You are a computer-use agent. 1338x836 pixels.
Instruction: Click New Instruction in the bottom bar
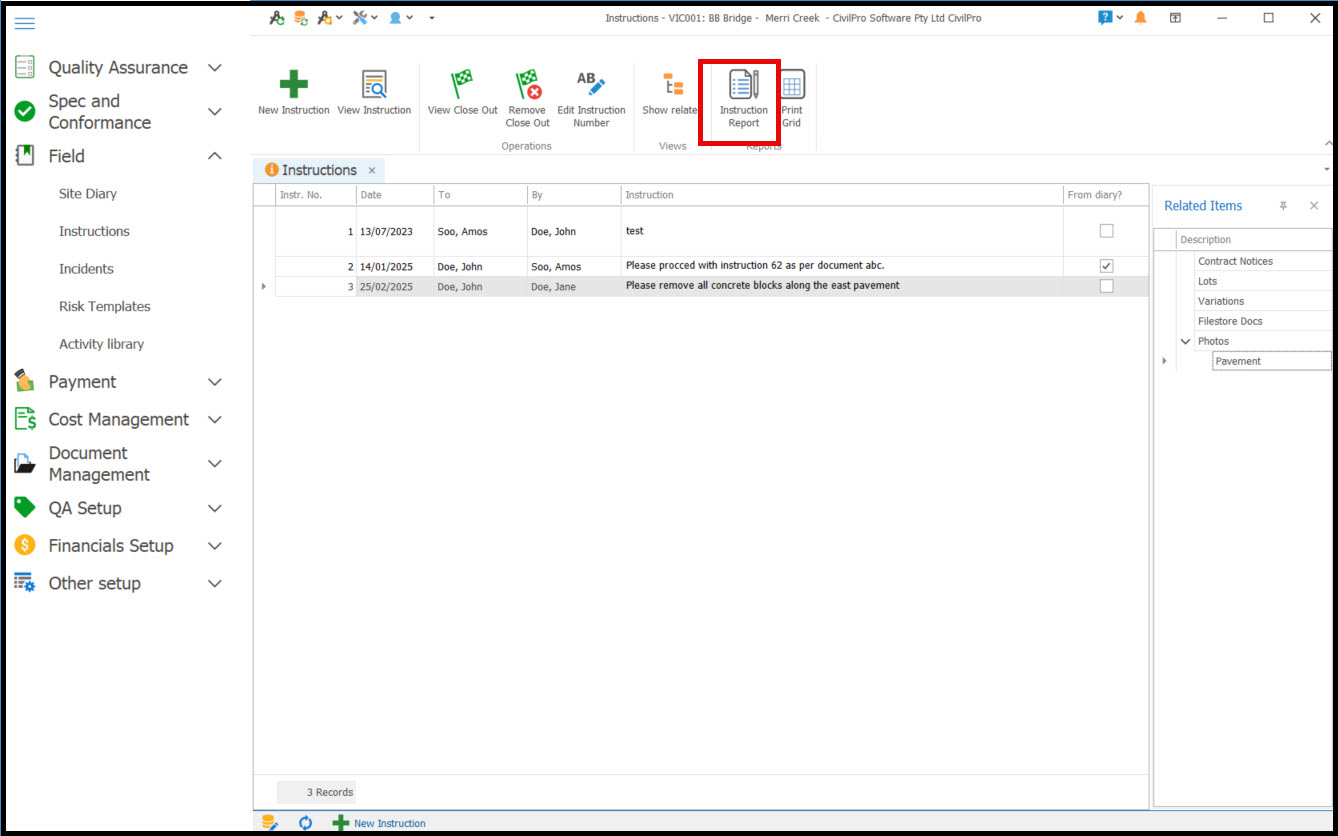(389, 823)
